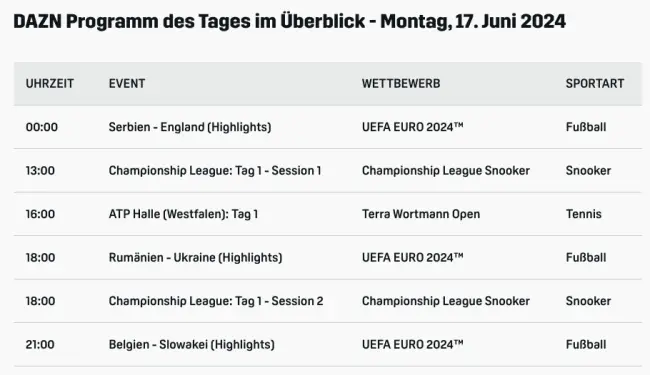Click the UHRZEIT column header

pyautogui.click(x=50, y=84)
